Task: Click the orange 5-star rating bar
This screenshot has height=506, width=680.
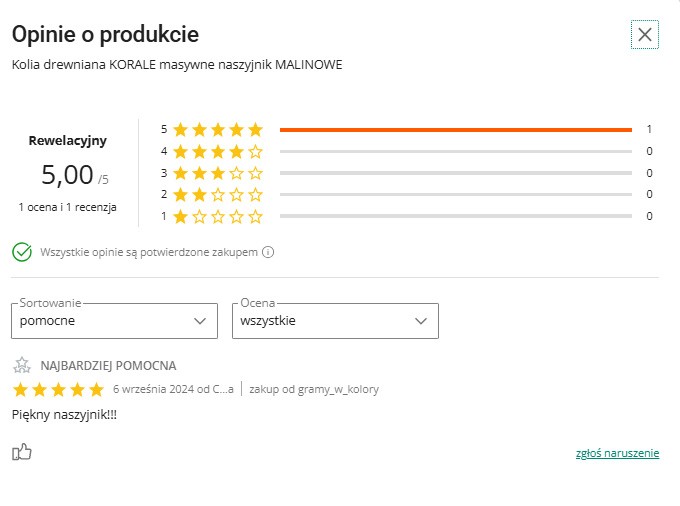Action: (455, 130)
